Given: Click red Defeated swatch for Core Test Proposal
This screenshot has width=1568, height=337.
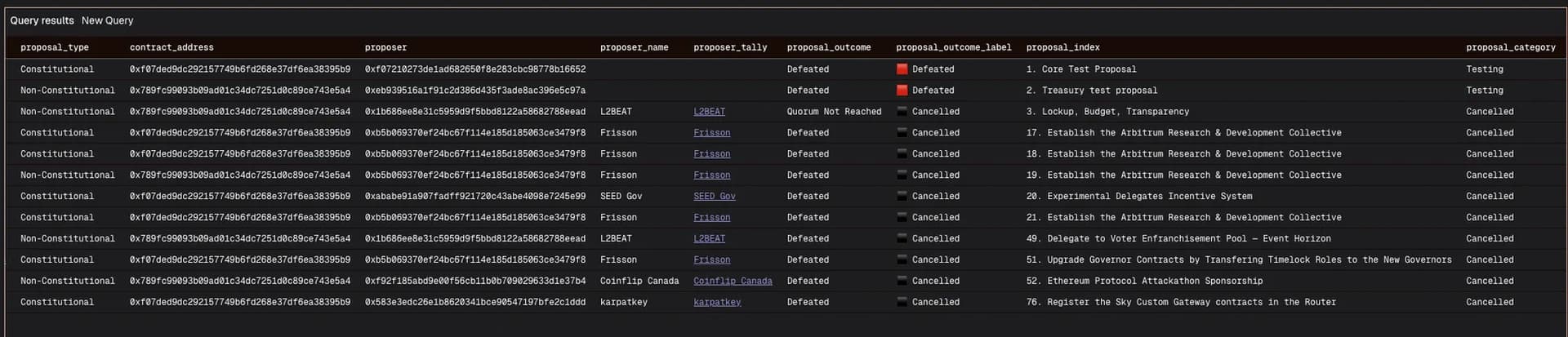Looking at the screenshot, I should tap(902, 69).
